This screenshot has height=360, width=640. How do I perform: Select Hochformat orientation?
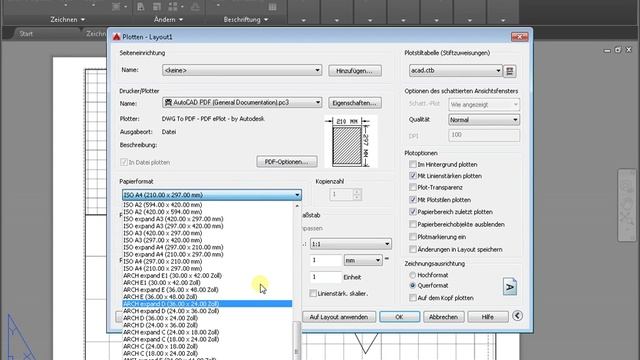click(413, 275)
